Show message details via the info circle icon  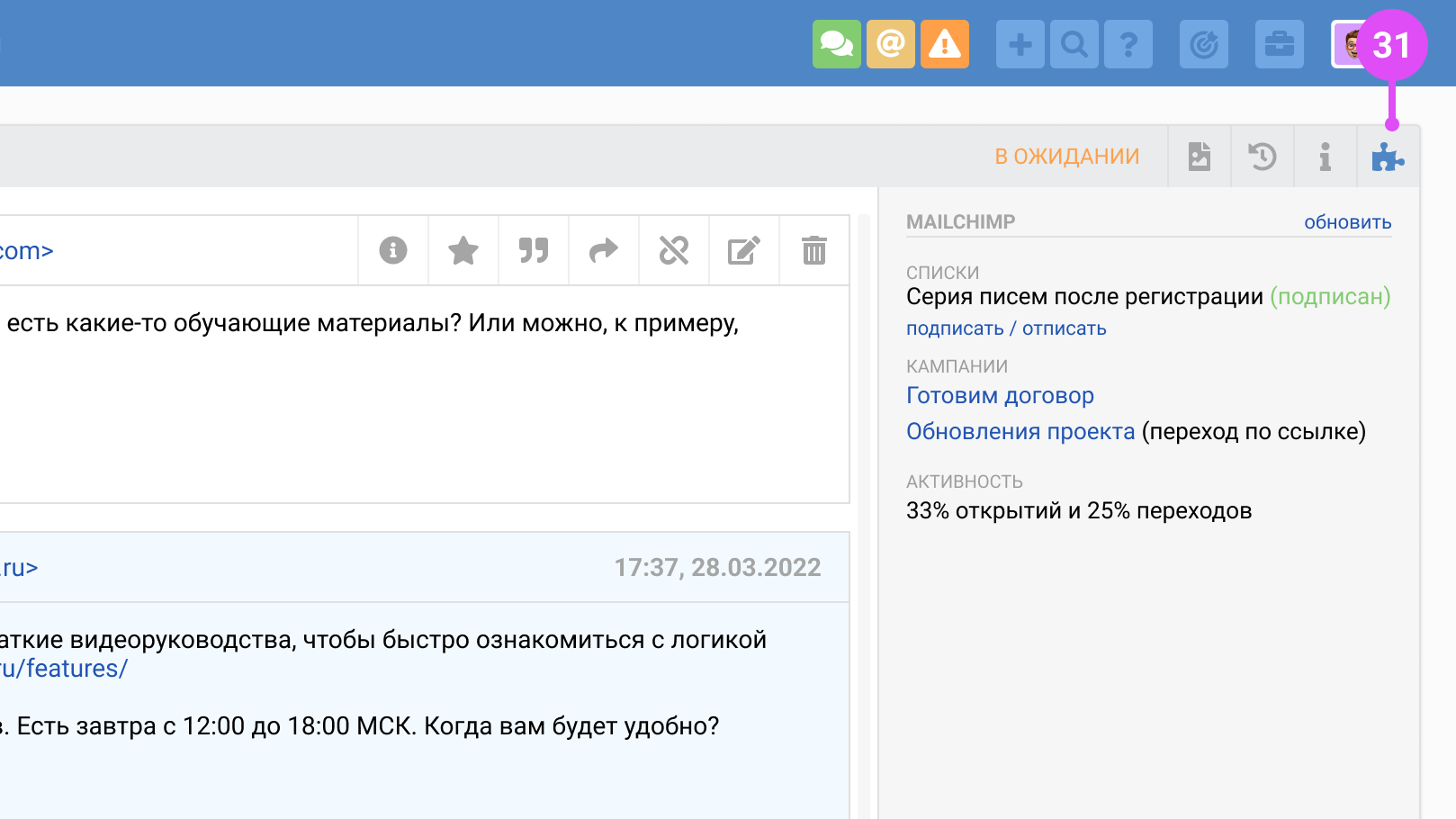click(392, 251)
